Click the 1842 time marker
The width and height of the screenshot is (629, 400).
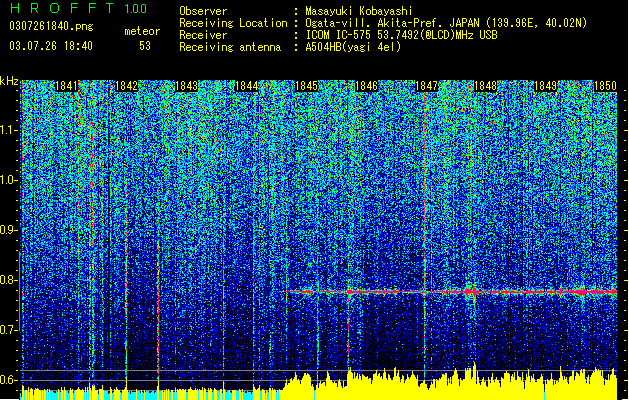pos(126,86)
